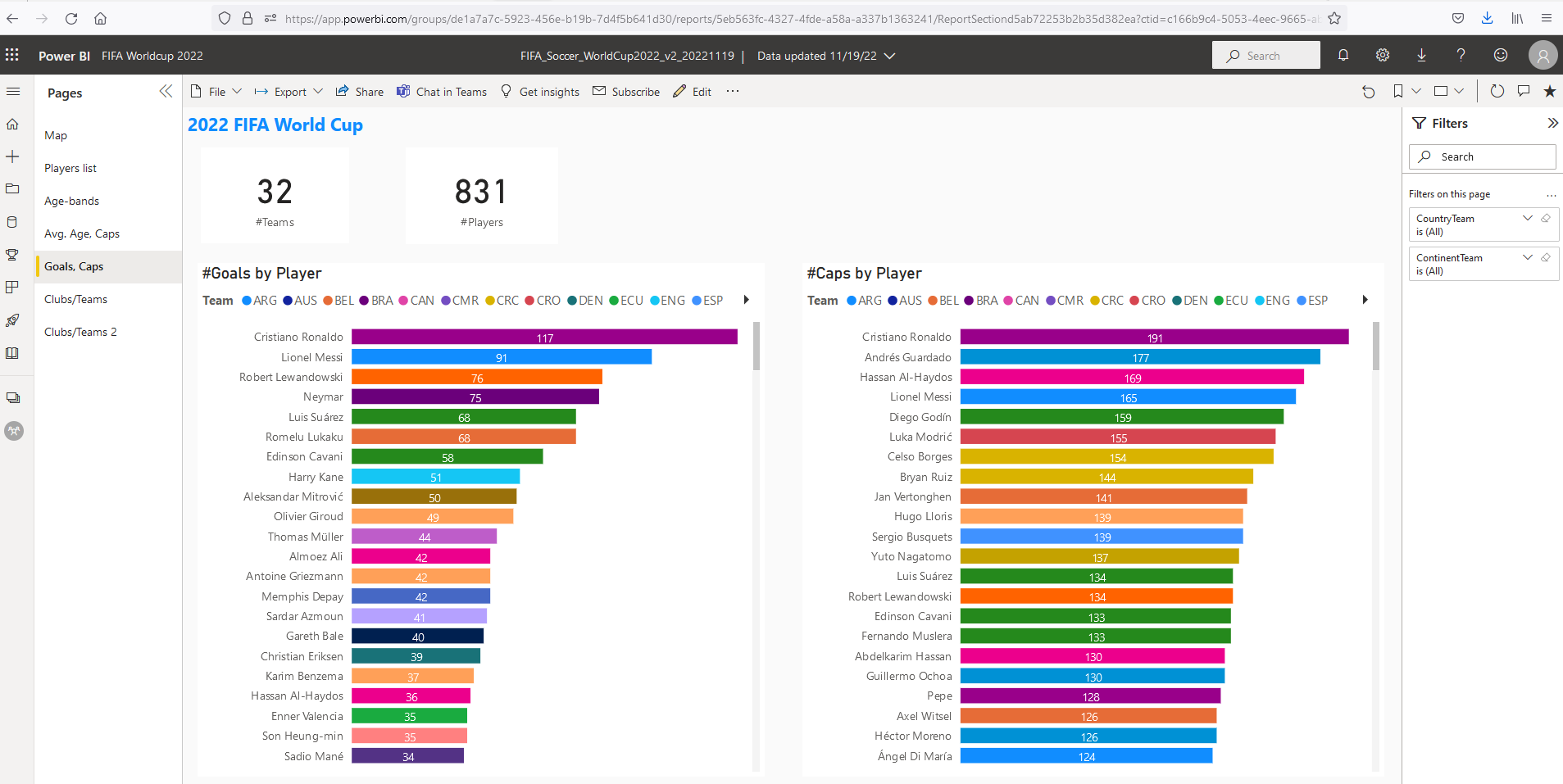Click ARG legend swatch in Goals chart
Image resolution: width=1563 pixels, height=784 pixels.
click(x=247, y=301)
